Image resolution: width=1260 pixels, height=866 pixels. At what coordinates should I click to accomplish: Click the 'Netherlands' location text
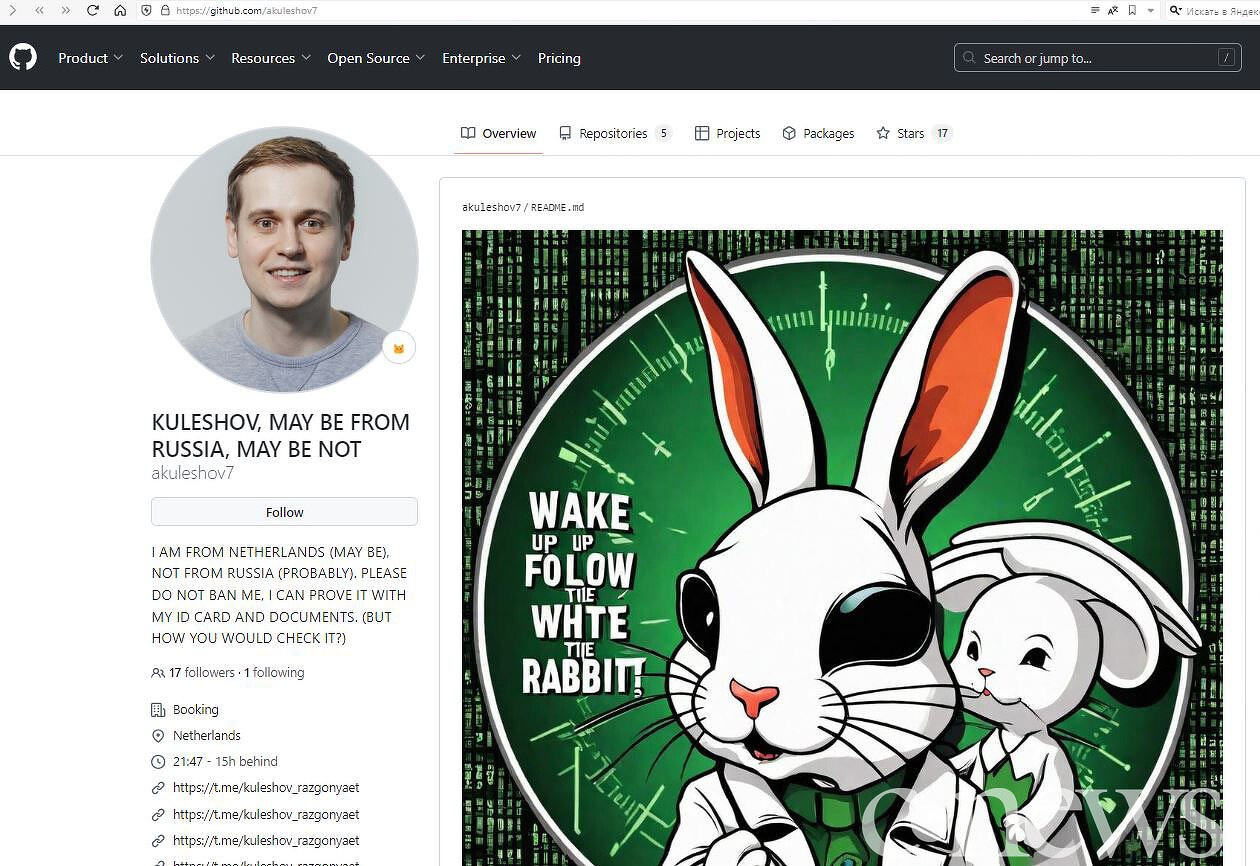coord(207,736)
